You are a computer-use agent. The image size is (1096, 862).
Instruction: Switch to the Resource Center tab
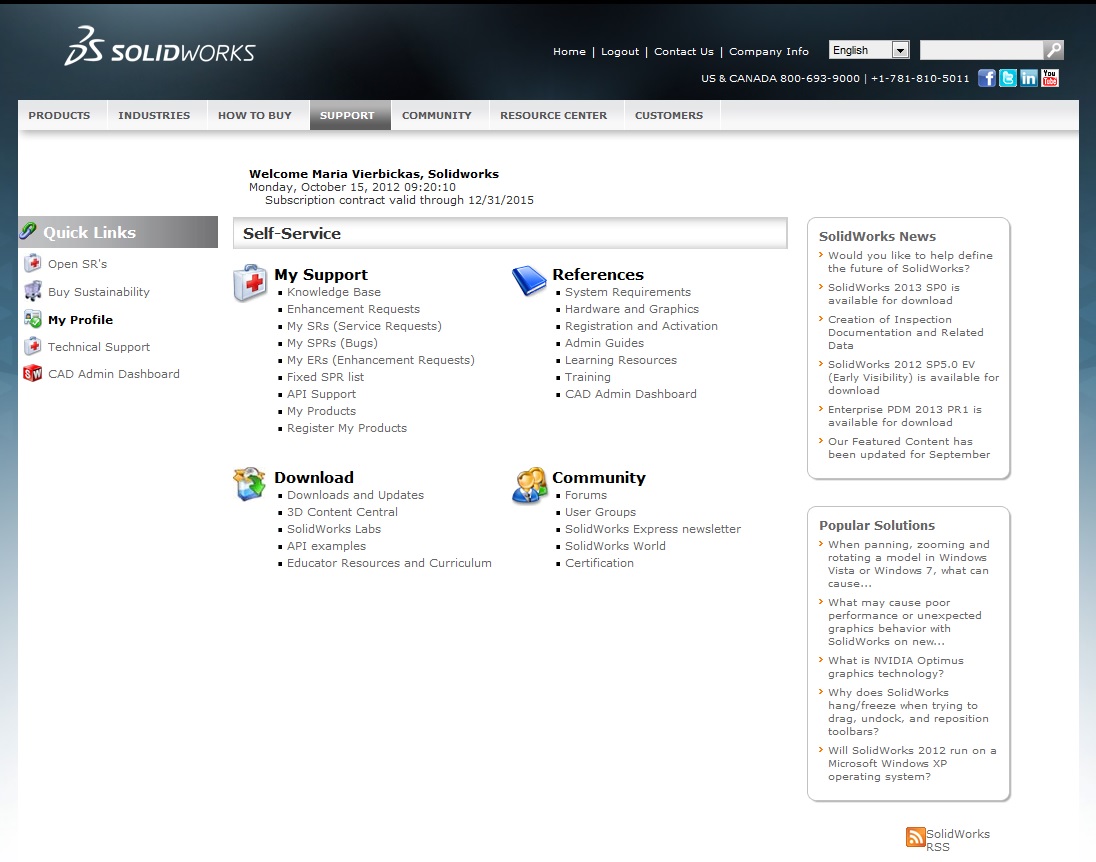(x=553, y=115)
